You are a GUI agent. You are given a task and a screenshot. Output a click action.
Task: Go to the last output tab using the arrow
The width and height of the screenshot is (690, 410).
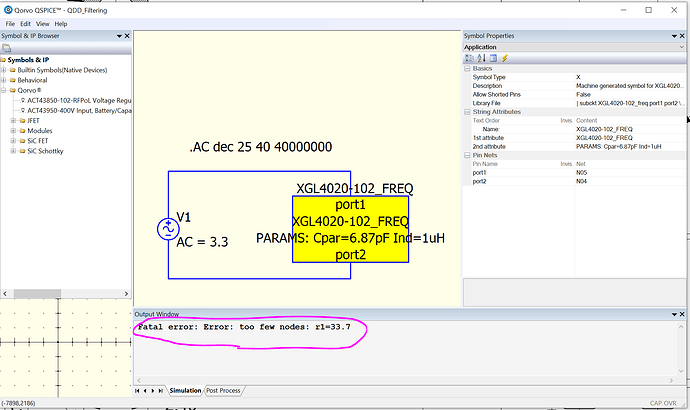pyautogui.click(x=161, y=391)
